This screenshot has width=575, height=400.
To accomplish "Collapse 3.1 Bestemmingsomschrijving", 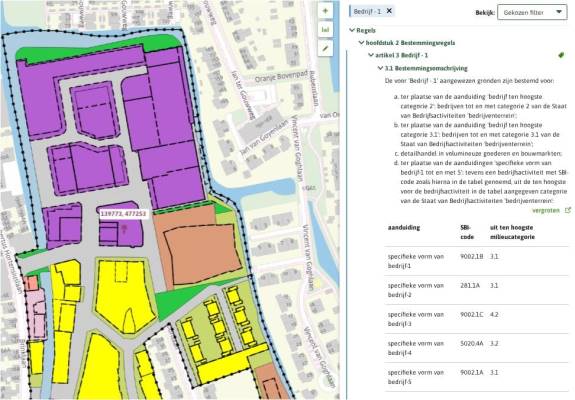I will click(380, 68).
